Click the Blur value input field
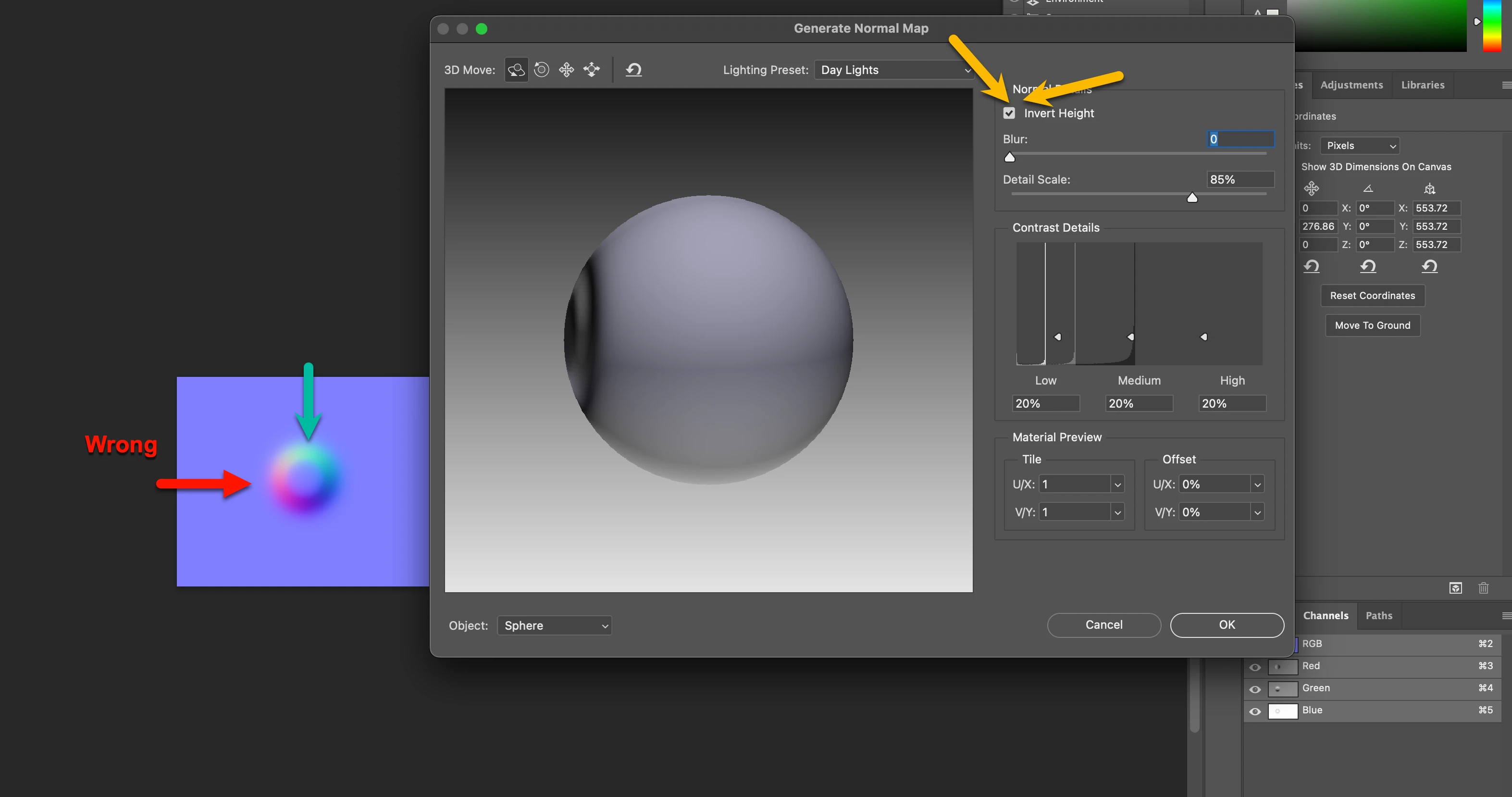Image resolution: width=1512 pixels, height=797 pixels. (1240, 139)
